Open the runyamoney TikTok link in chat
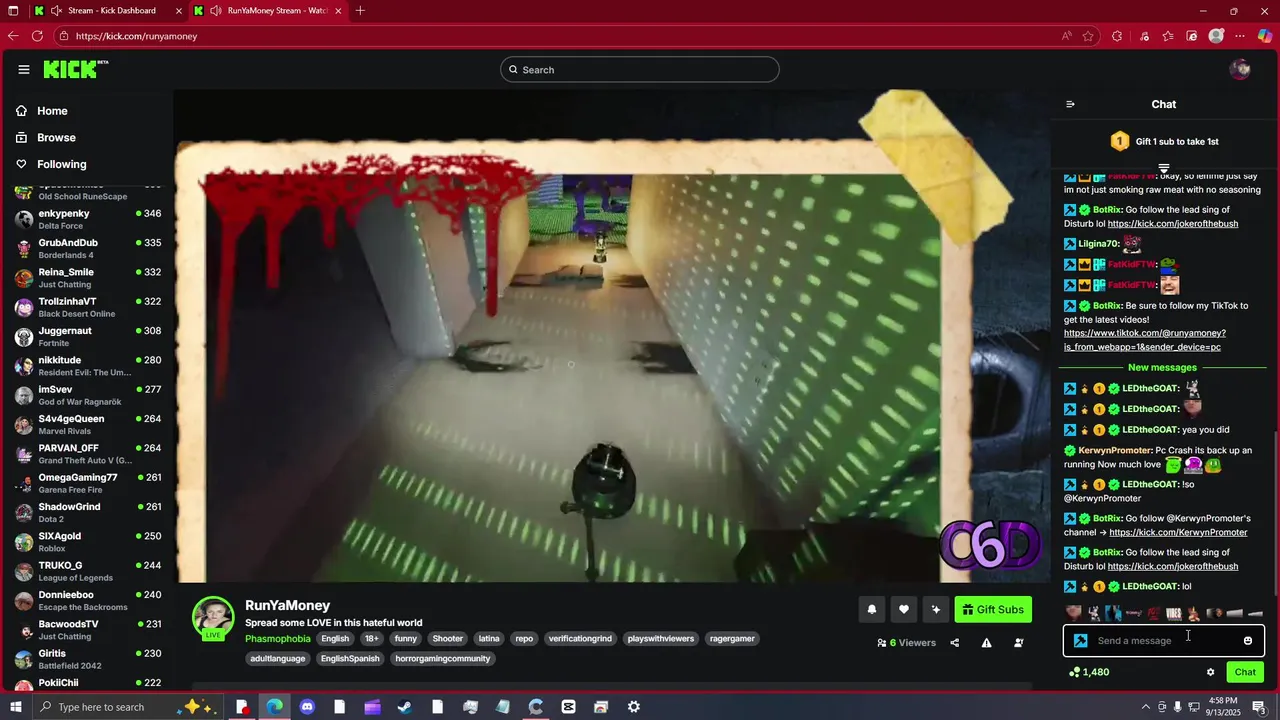The image size is (1280, 720). pyautogui.click(x=1144, y=340)
